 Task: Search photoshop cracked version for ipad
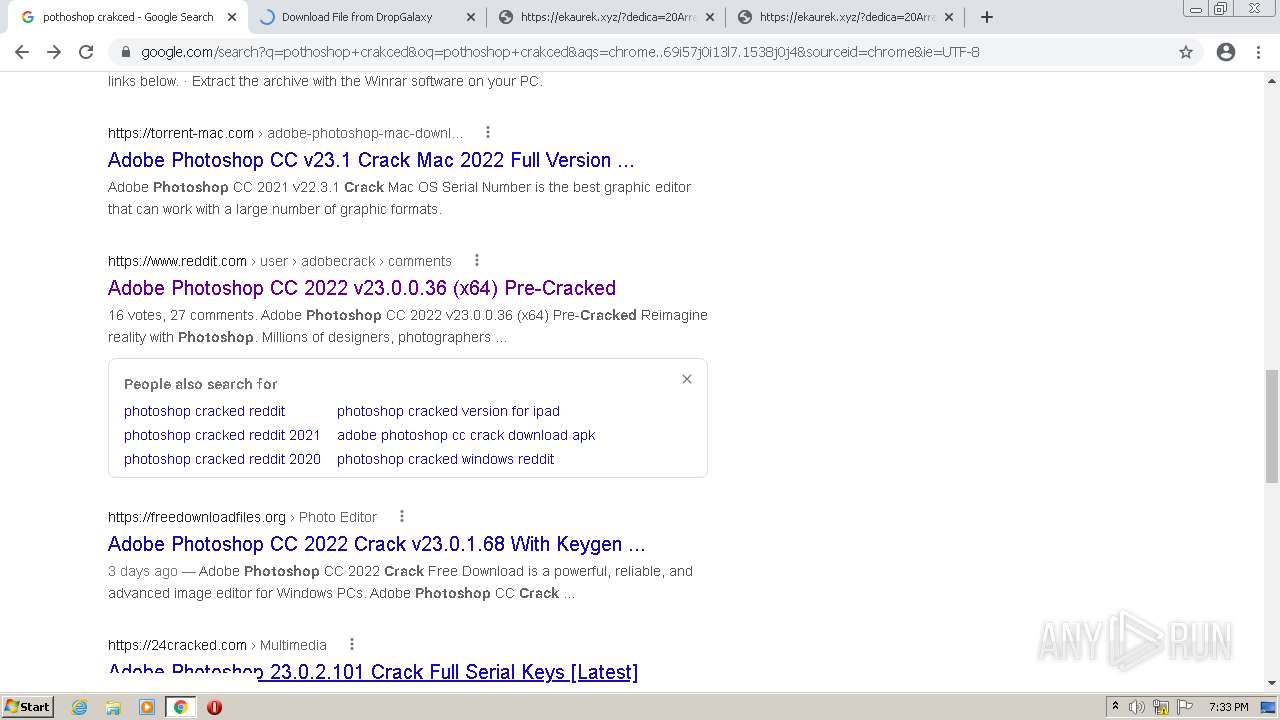tap(448, 411)
